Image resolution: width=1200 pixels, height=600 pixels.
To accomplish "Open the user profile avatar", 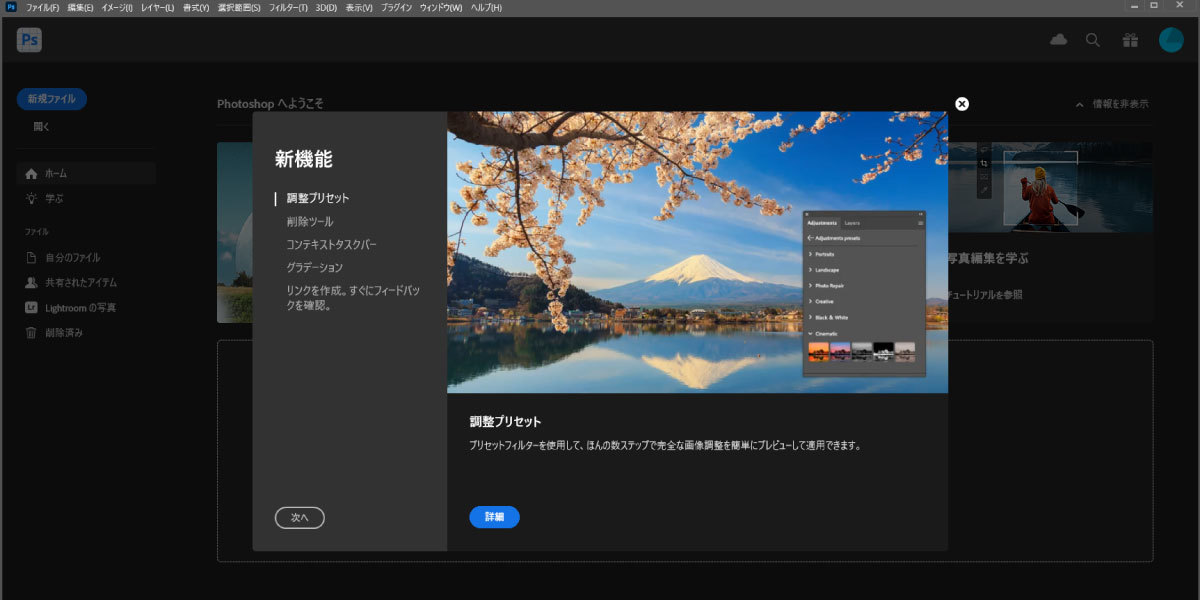I will pos(1171,40).
